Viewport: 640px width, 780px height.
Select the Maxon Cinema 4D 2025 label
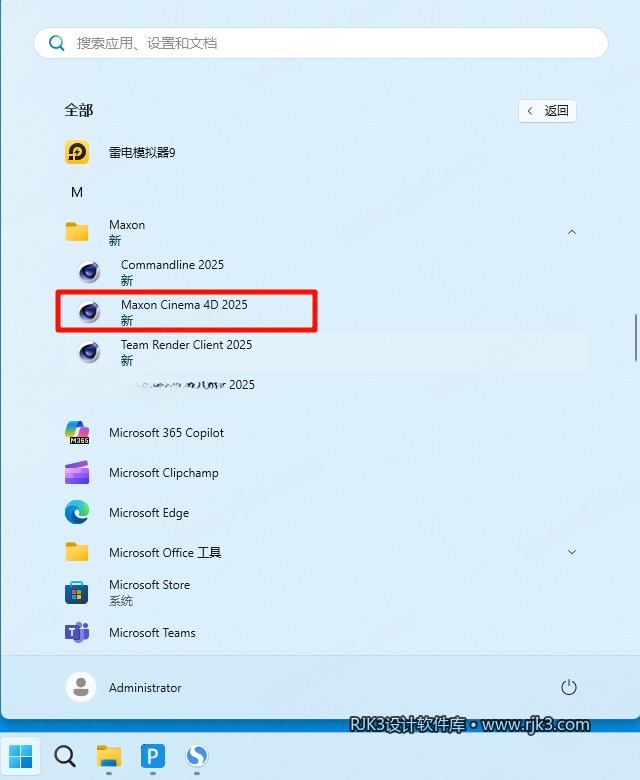coord(184,304)
